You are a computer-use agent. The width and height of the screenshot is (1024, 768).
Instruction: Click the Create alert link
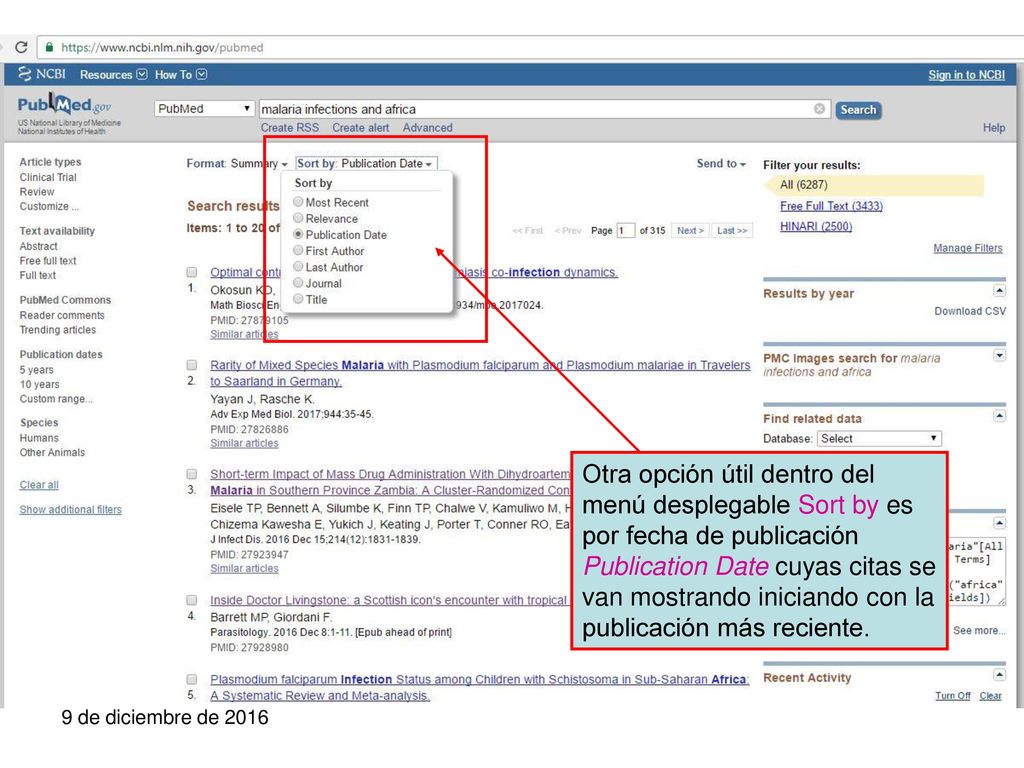pos(360,127)
